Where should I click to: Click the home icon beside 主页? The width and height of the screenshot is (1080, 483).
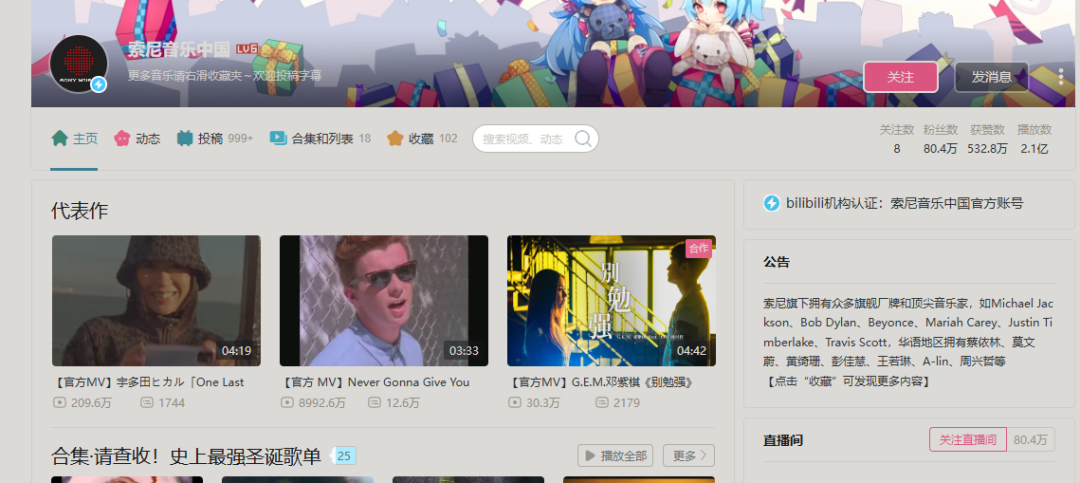59,138
